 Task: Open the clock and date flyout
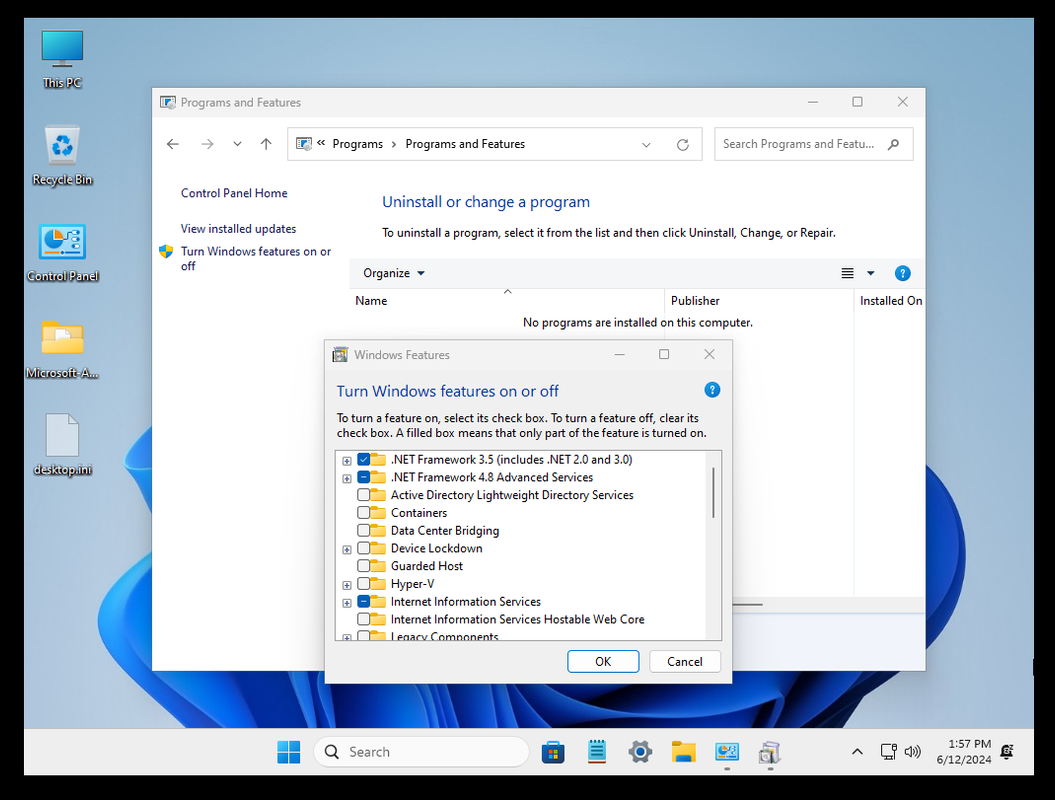tap(963, 752)
